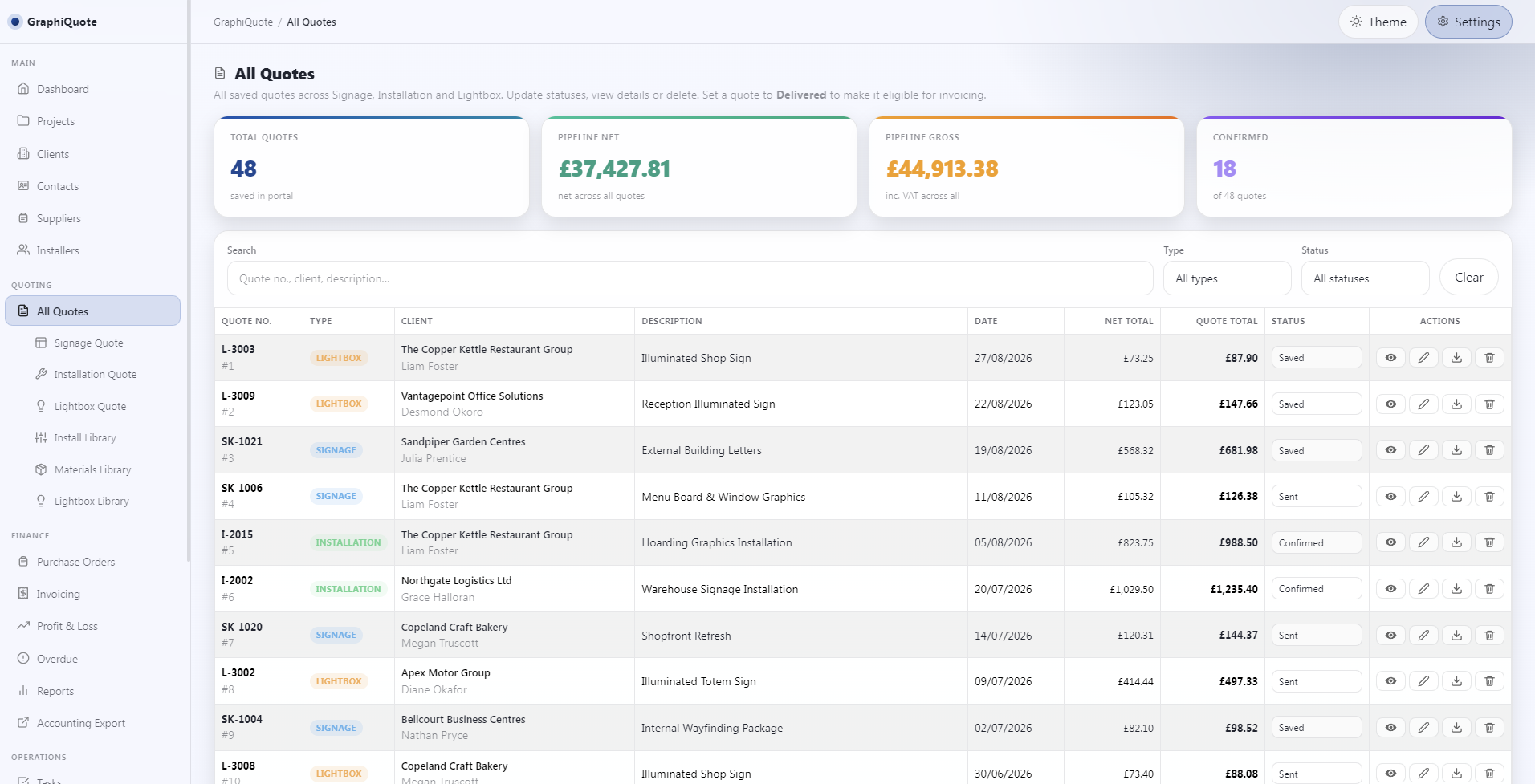Download quote L-3003 file

click(x=1456, y=358)
